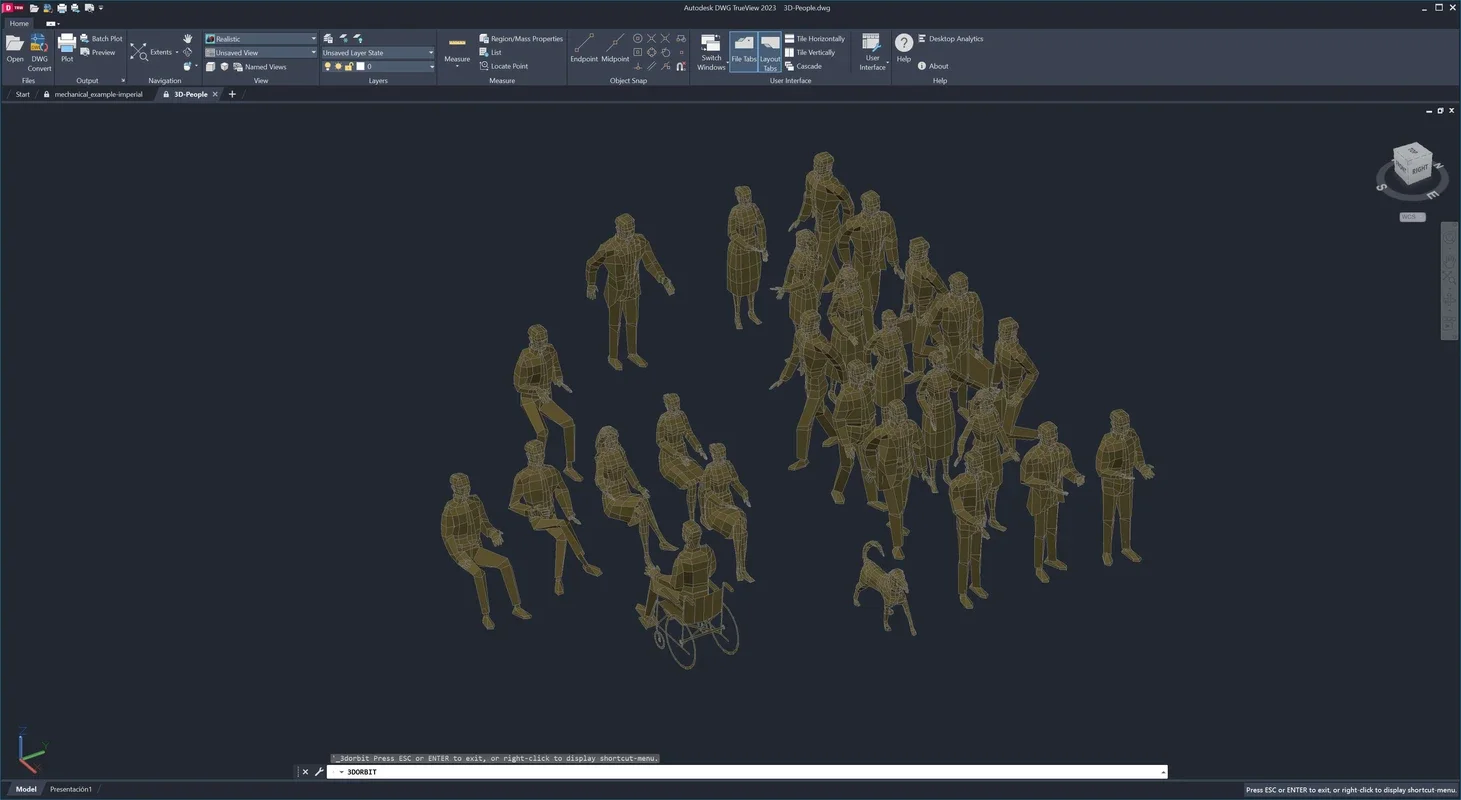Click the Open folder icon in quick access toolbar

pos(34,8)
